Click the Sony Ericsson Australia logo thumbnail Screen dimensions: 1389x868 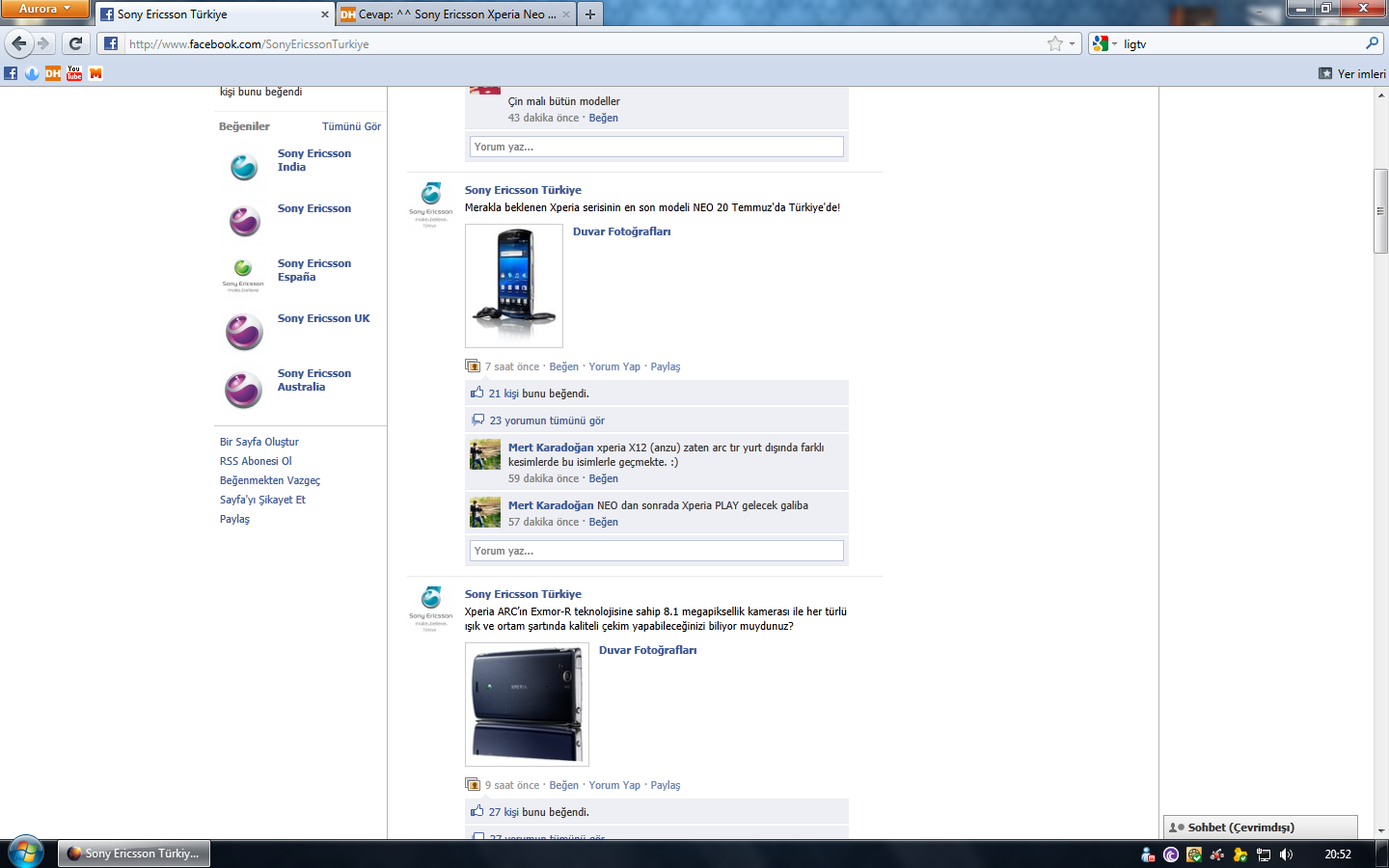244,389
